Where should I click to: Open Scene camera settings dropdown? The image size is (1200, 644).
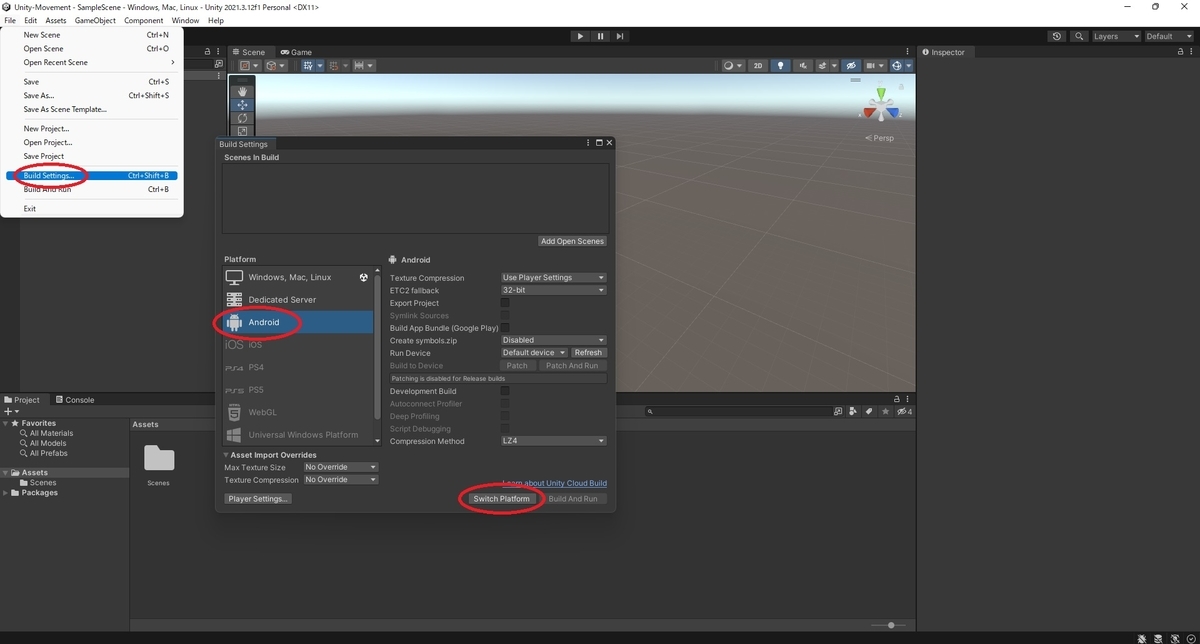point(874,66)
